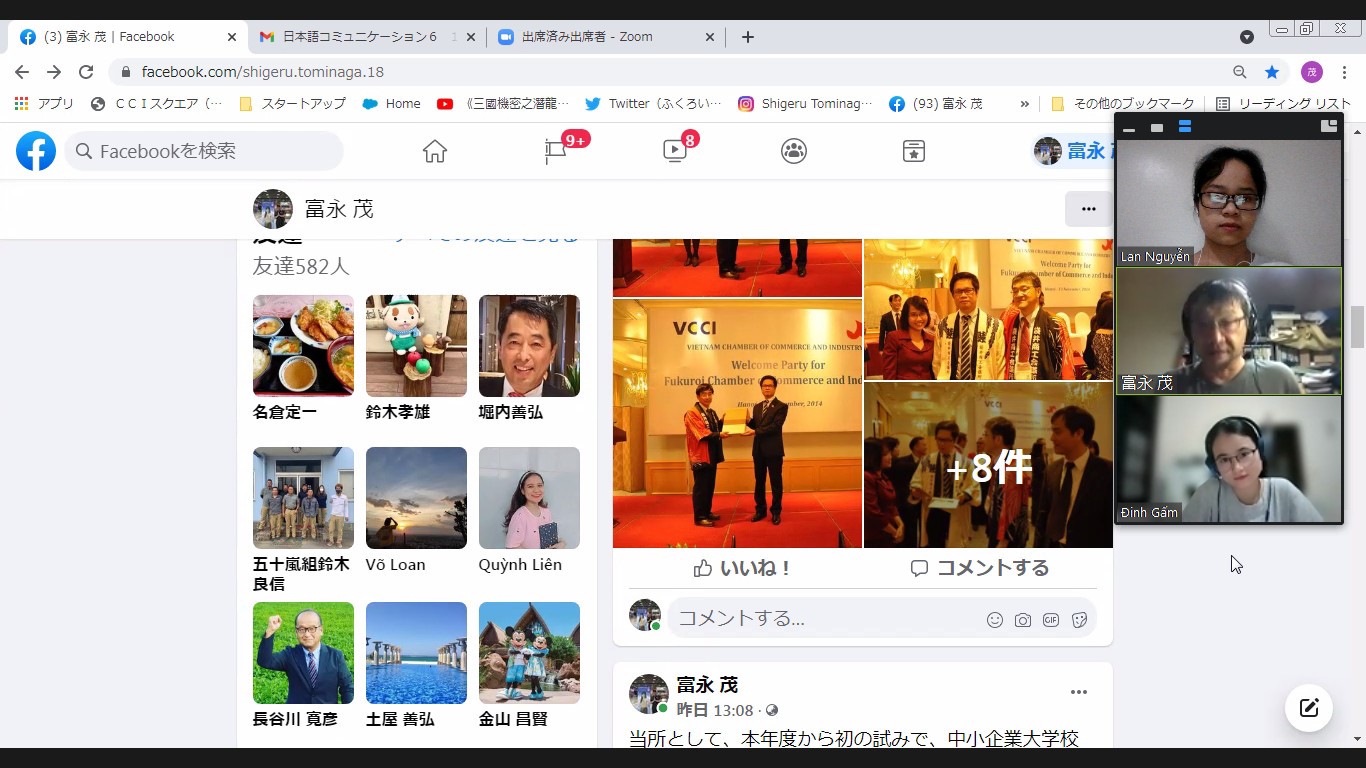
Task: Open the Facebook Watch video icon
Action: [x=675, y=151]
